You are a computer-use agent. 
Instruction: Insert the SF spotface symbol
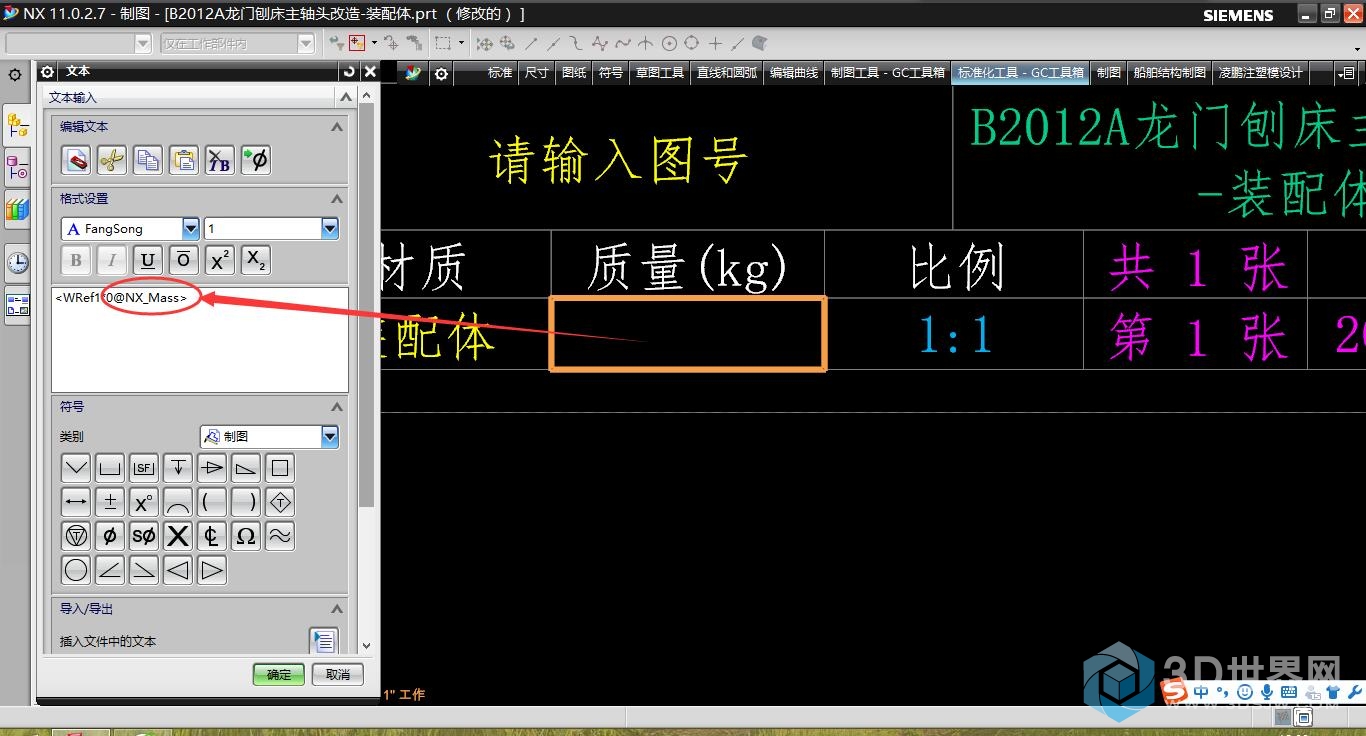click(144, 468)
